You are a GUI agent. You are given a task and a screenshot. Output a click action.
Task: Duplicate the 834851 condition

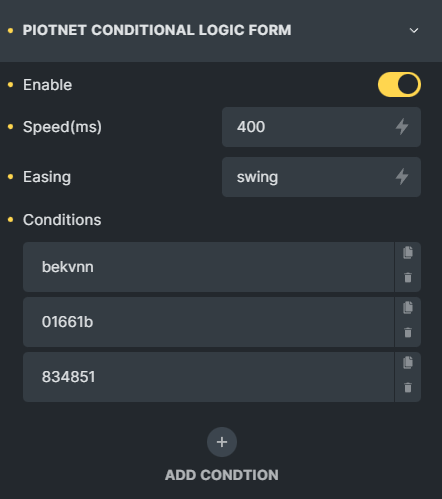click(408, 363)
